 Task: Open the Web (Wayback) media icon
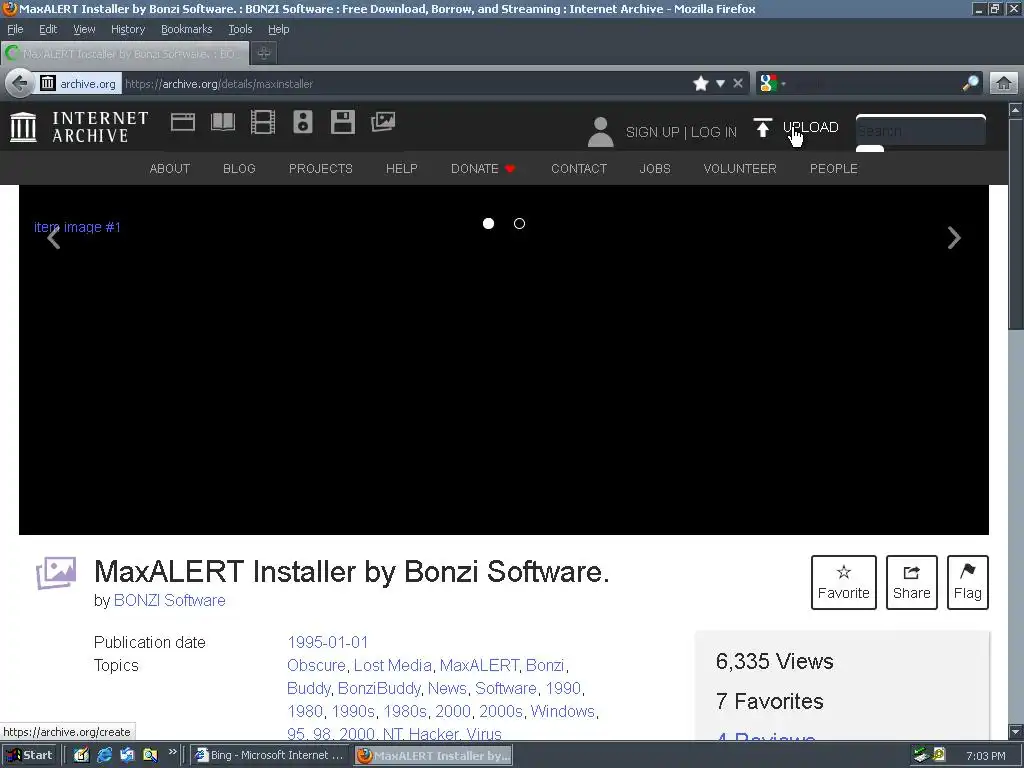[x=183, y=122]
